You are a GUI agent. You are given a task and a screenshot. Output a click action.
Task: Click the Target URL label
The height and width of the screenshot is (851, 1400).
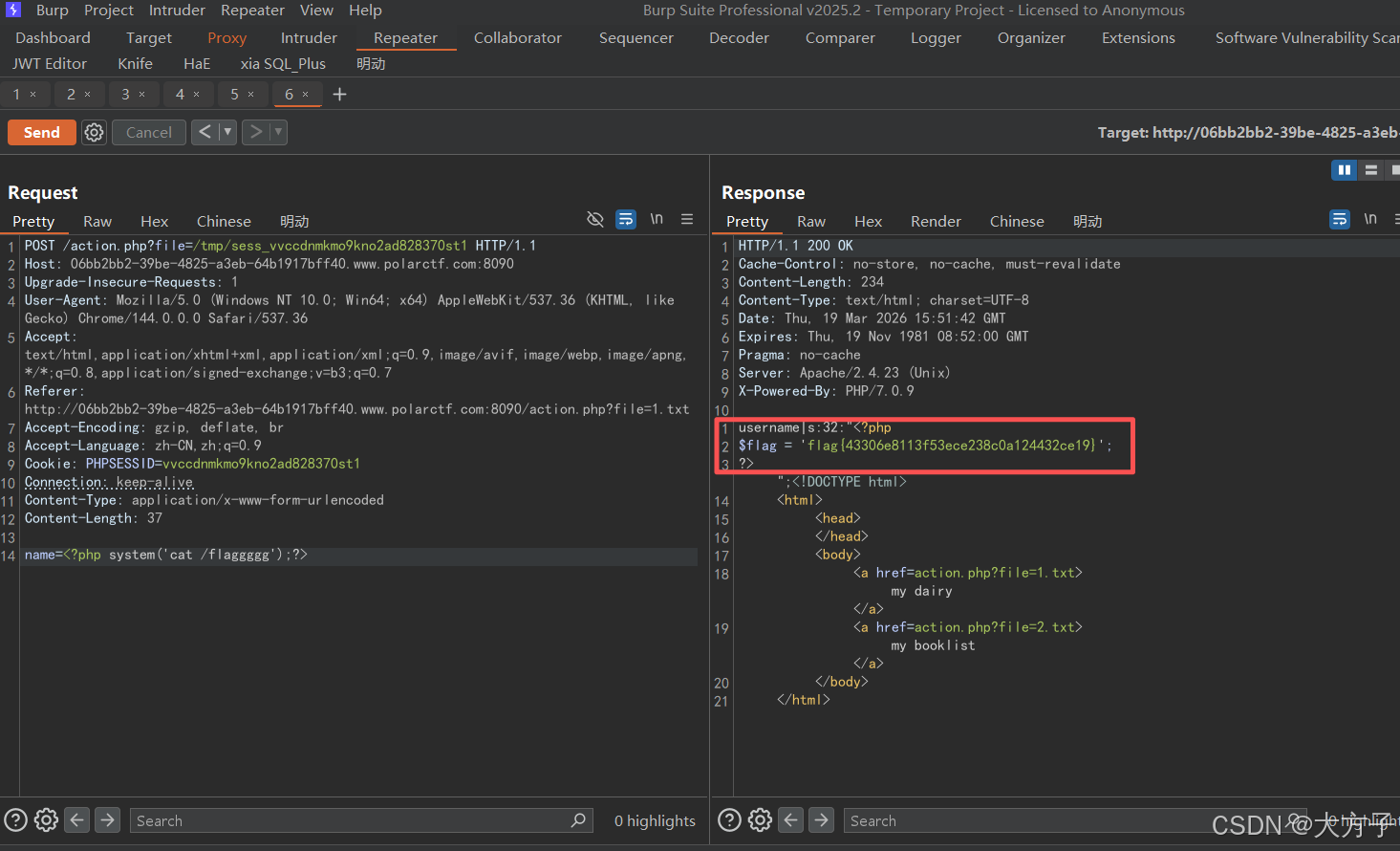[1248, 132]
